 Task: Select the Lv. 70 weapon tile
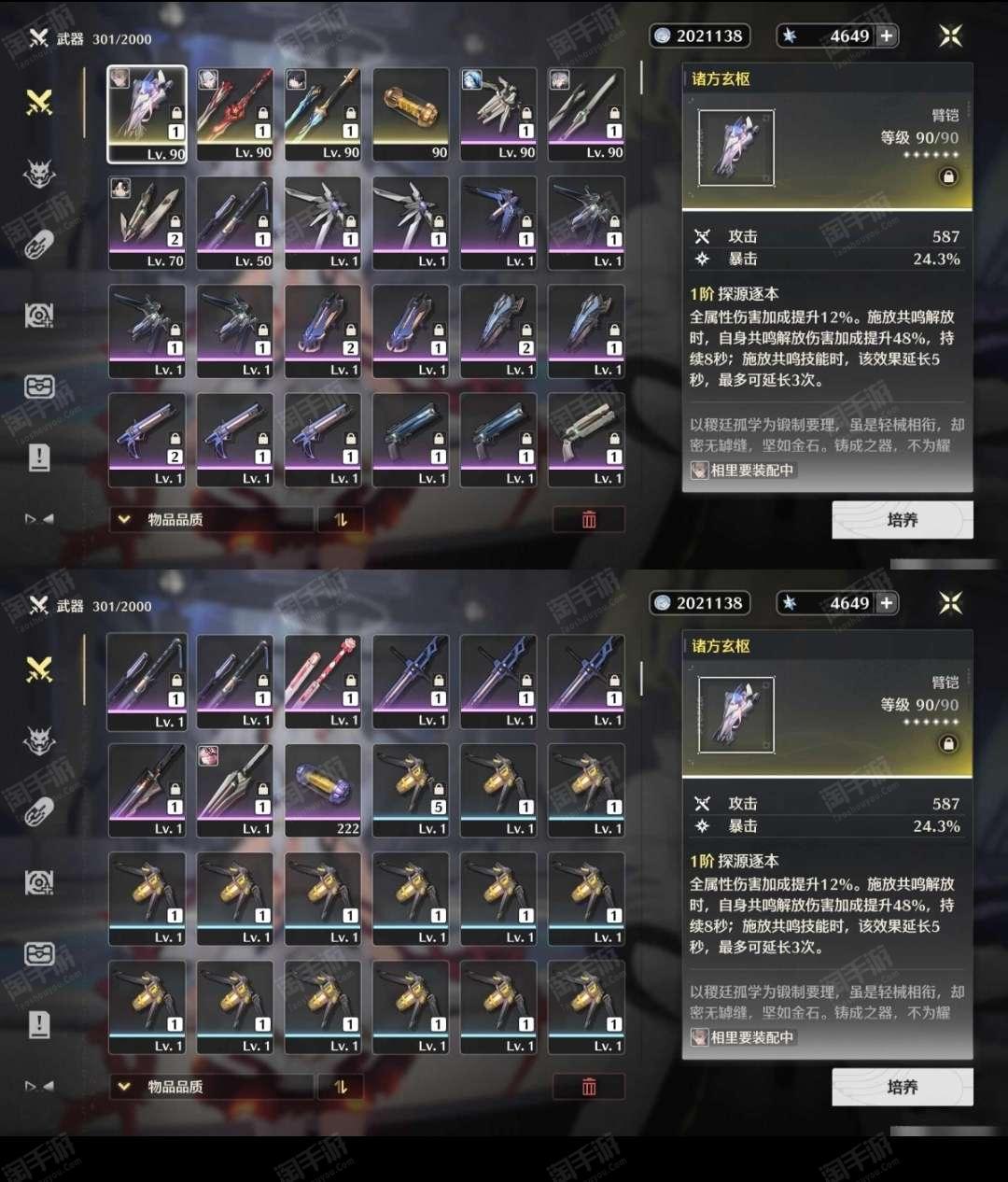[x=147, y=223]
